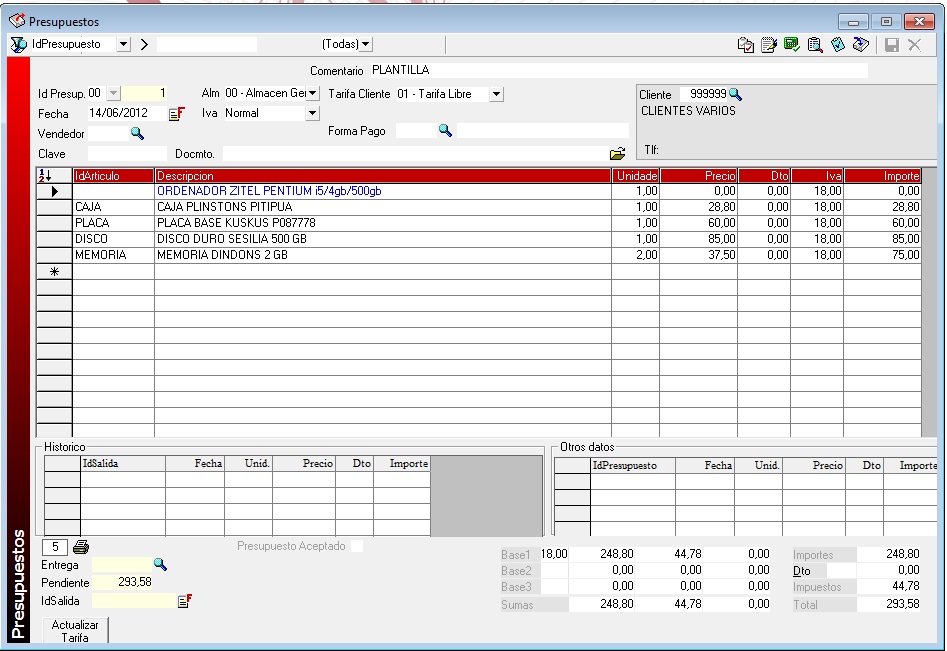947x651 pixels.
Task: Click the main grid vertical scrollbar
Action: click(x=929, y=302)
